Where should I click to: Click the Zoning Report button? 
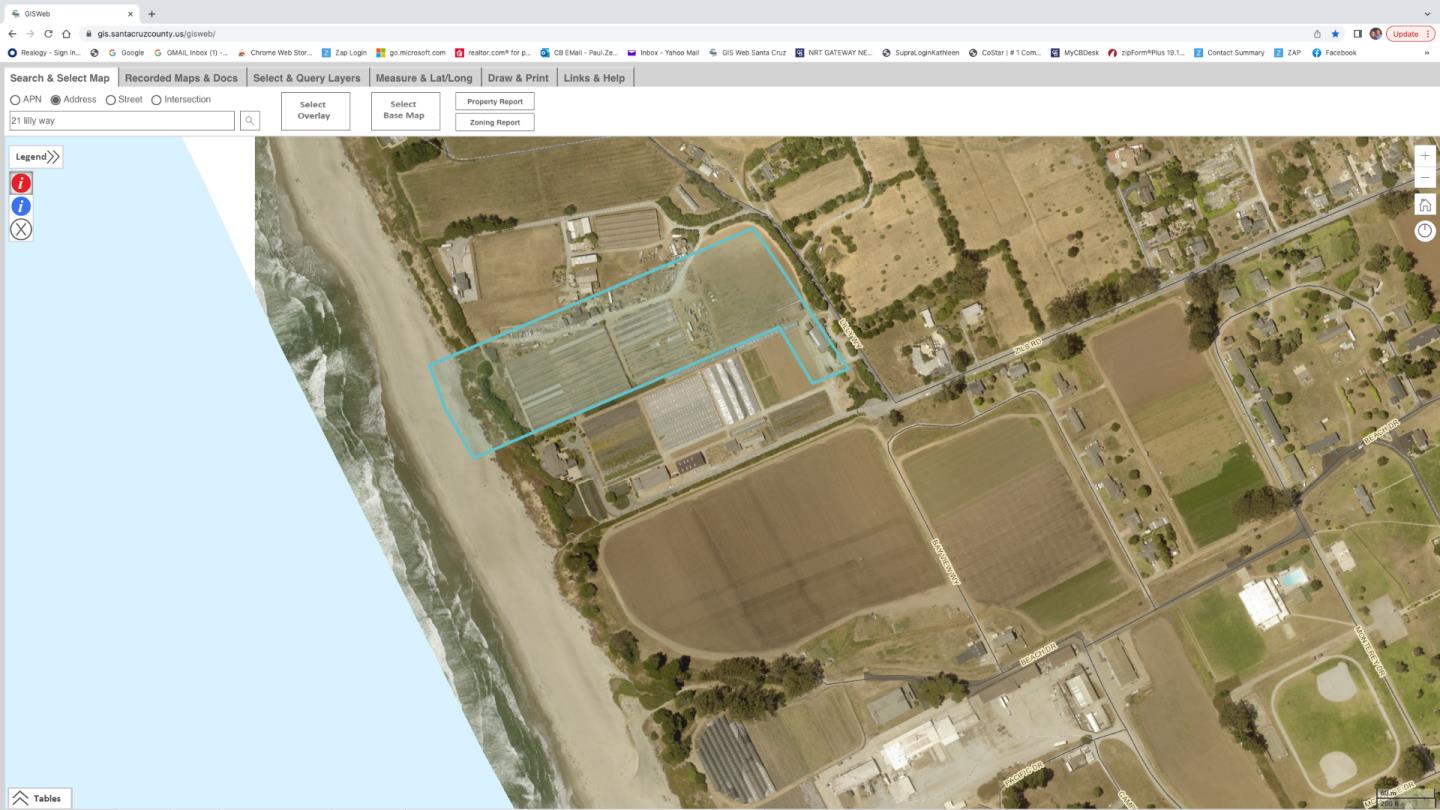tap(495, 122)
